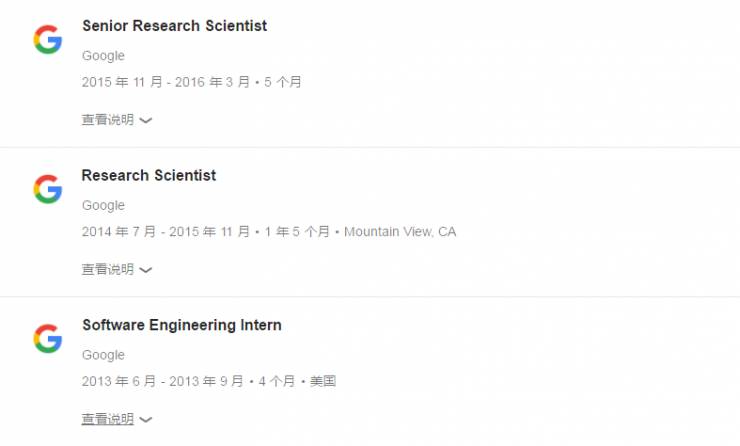This screenshot has height=446, width=740.
Task: Click the 2013 年 6 月 - 2013 年 9 月 date range
Action: point(163,381)
